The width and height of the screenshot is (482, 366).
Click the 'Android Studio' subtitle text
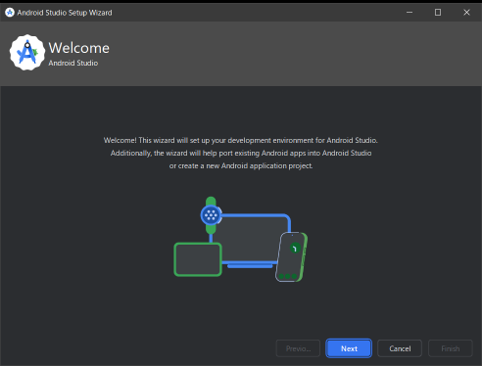point(73,63)
